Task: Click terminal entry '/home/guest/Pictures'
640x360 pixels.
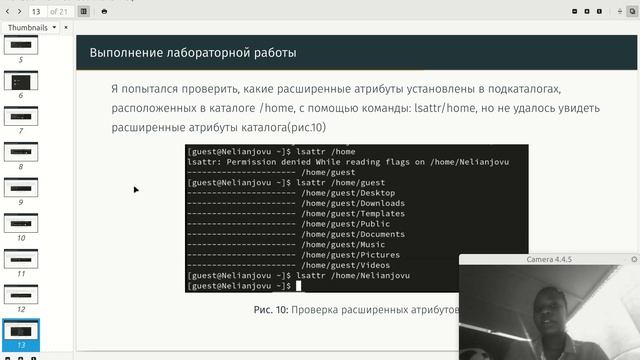Action: coord(351,255)
